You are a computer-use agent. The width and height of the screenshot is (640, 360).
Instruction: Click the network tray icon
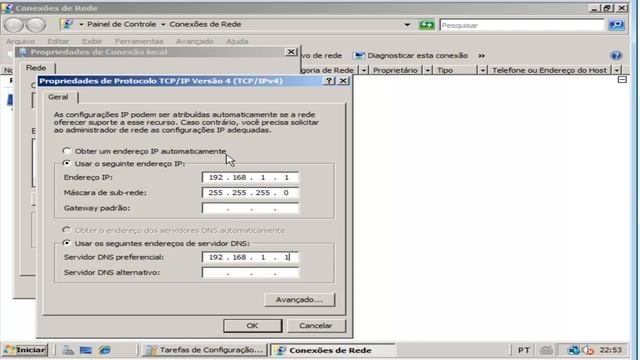point(573,350)
